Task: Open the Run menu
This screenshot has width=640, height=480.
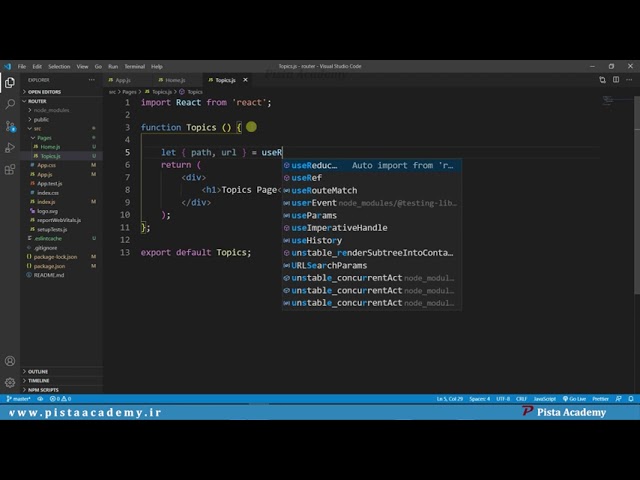Action: click(113, 67)
